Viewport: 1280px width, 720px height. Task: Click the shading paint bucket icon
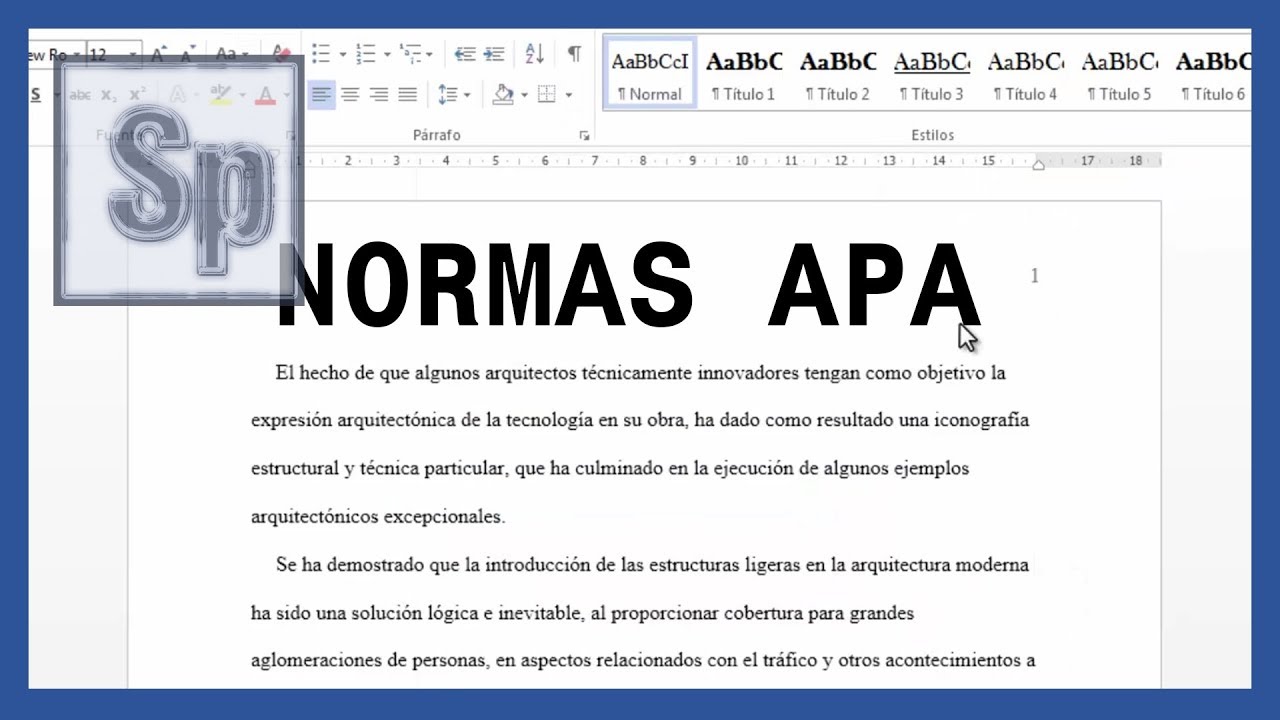503,95
